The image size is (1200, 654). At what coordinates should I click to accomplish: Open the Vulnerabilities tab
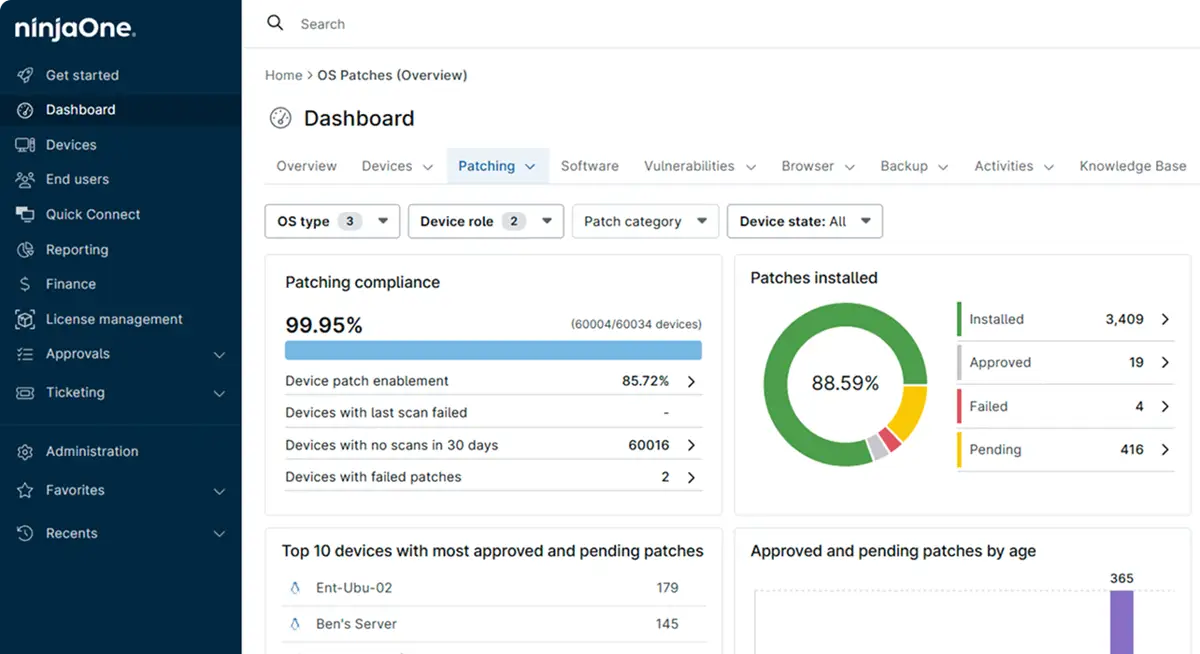700,166
